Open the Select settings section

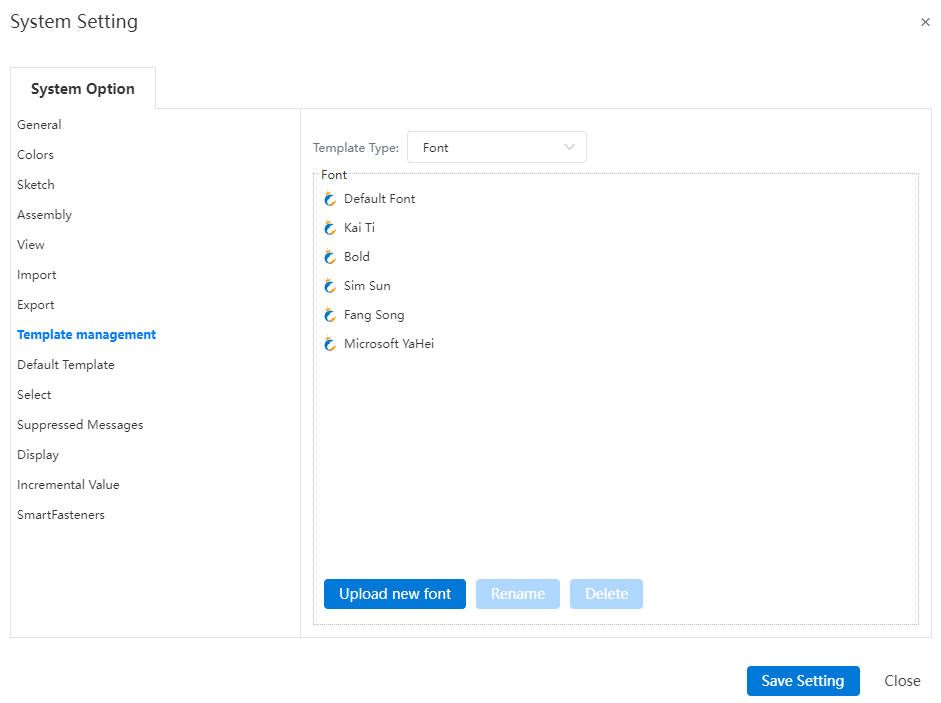34,395
